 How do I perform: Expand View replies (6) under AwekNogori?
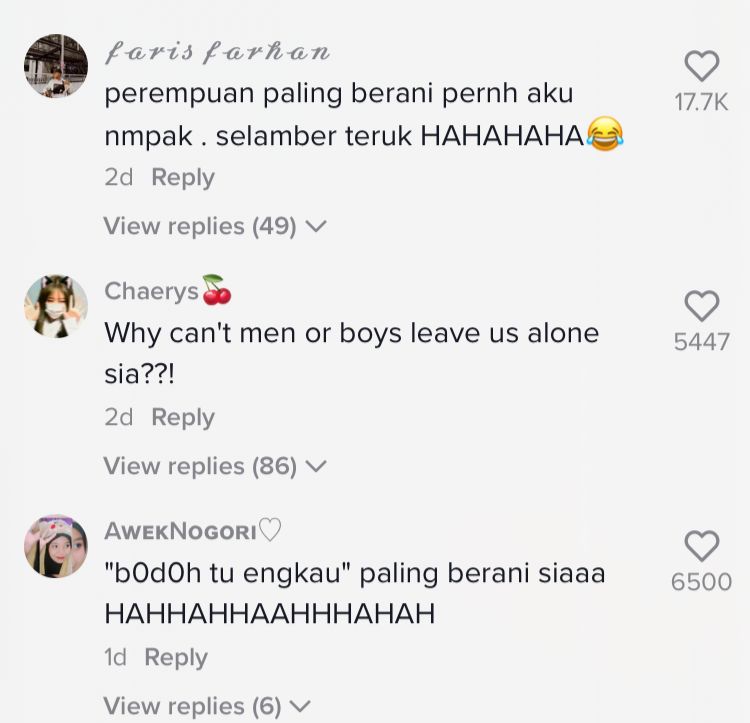207,706
